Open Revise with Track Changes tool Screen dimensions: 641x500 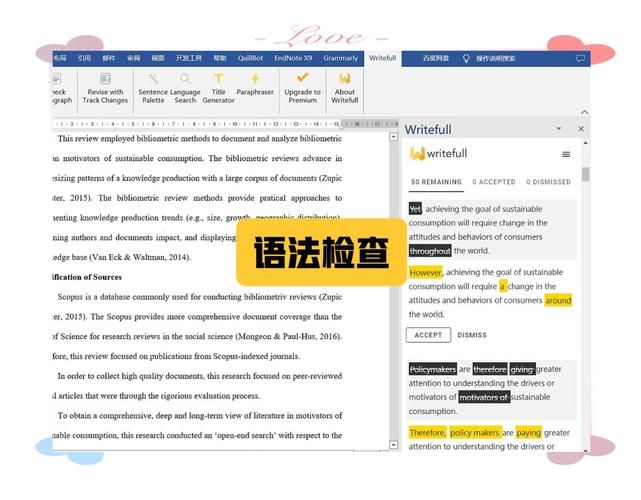click(x=105, y=89)
